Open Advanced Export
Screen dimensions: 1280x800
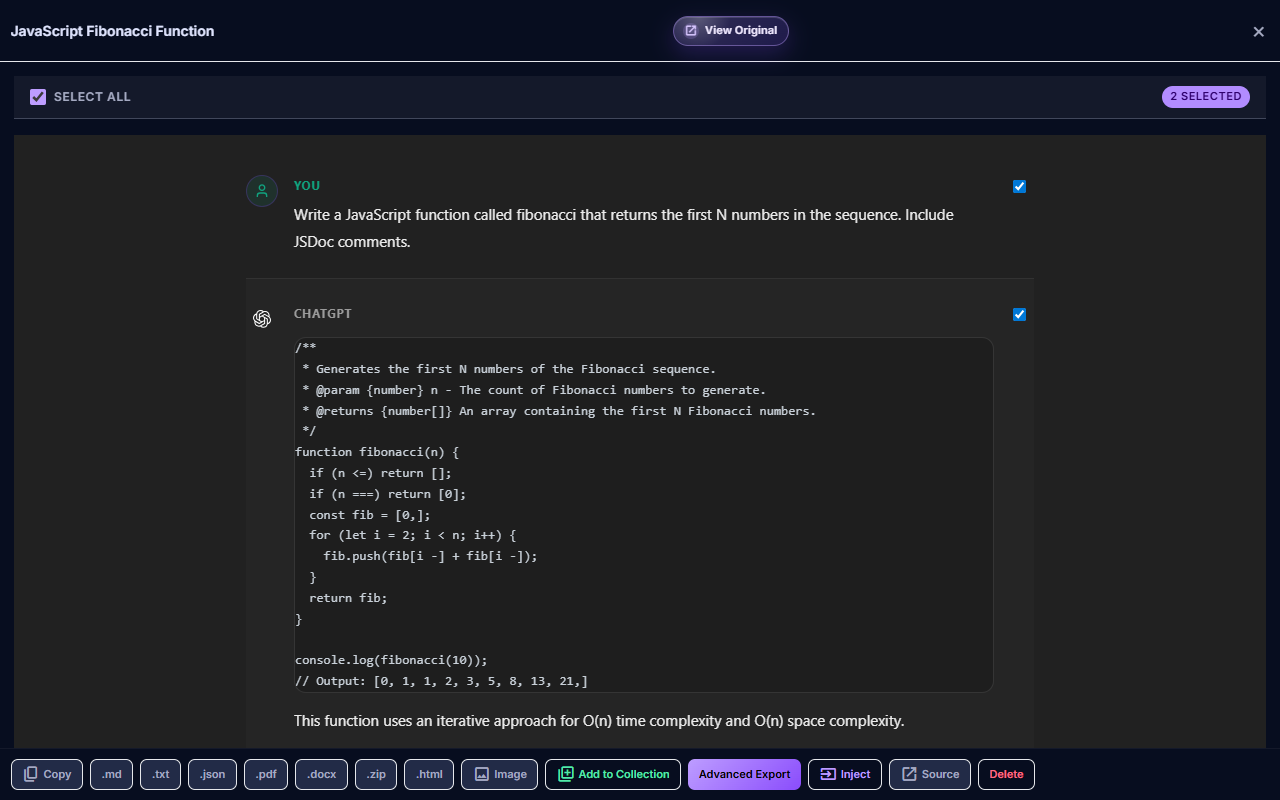[744, 774]
